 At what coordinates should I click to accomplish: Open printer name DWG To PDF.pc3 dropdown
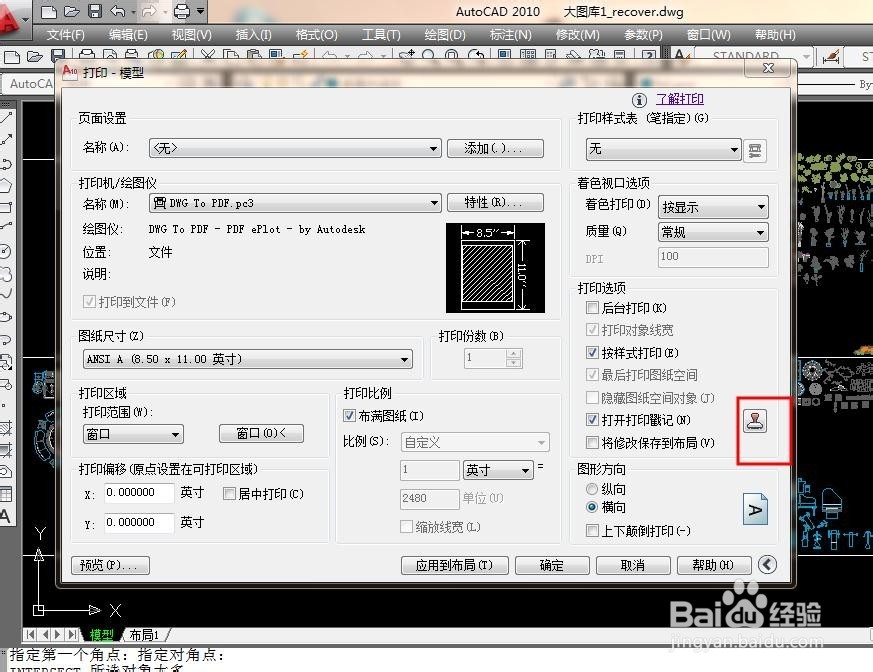(x=295, y=203)
